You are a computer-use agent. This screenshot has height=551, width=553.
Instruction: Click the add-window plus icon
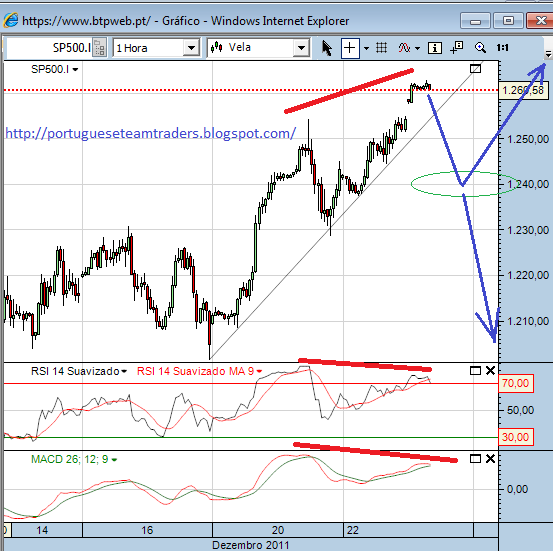(x=457, y=47)
